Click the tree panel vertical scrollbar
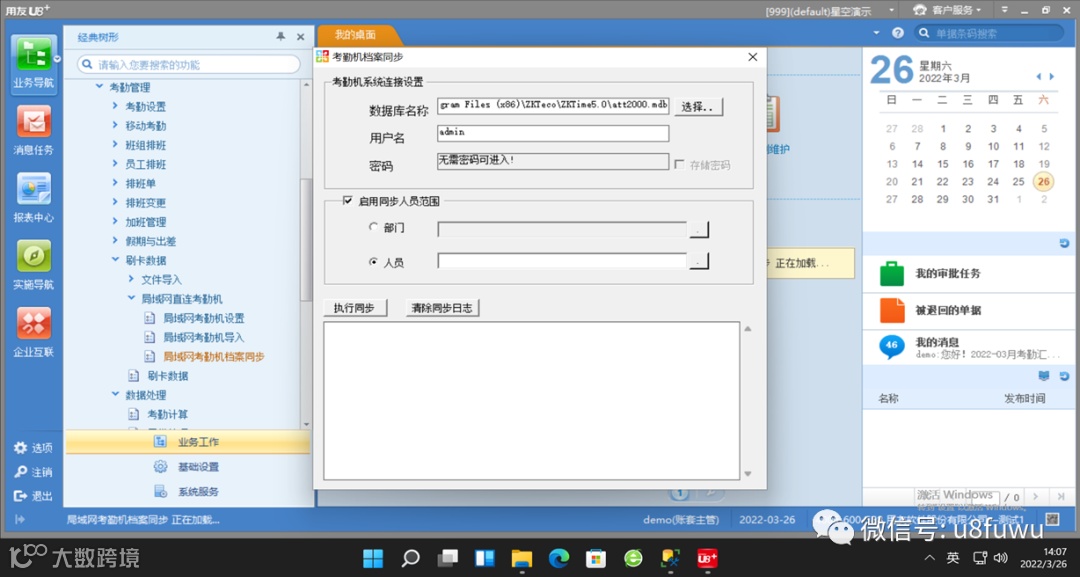This screenshot has height=577, width=1080. [x=307, y=238]
